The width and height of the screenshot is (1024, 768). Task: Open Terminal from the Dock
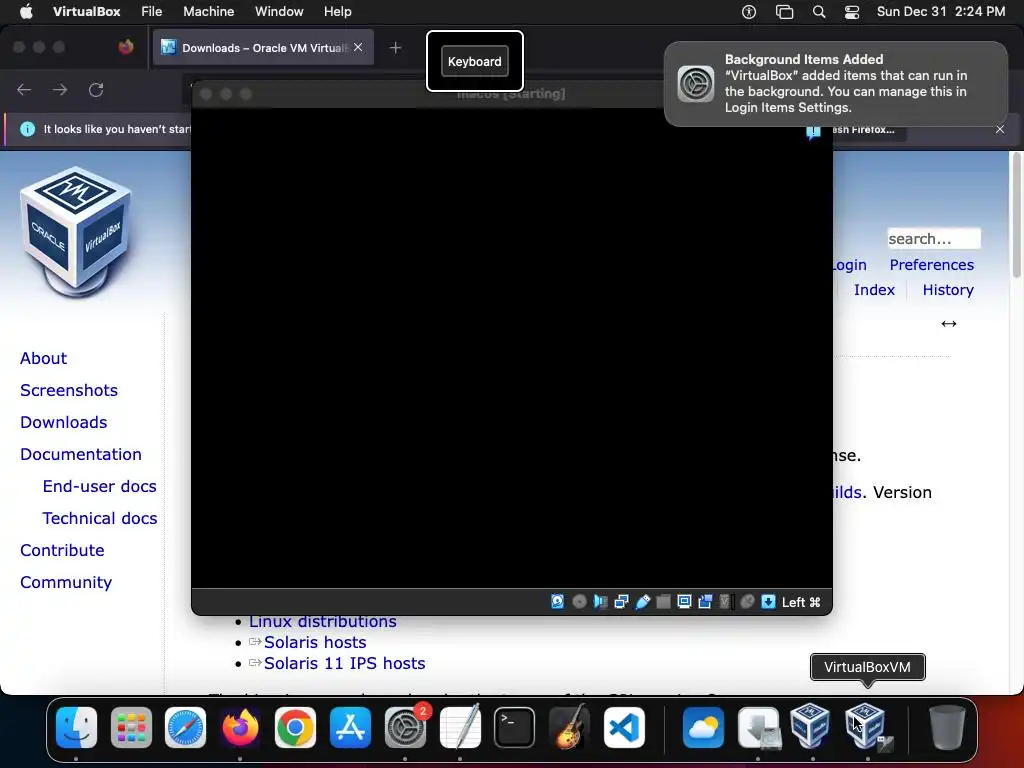click(515, 727)
